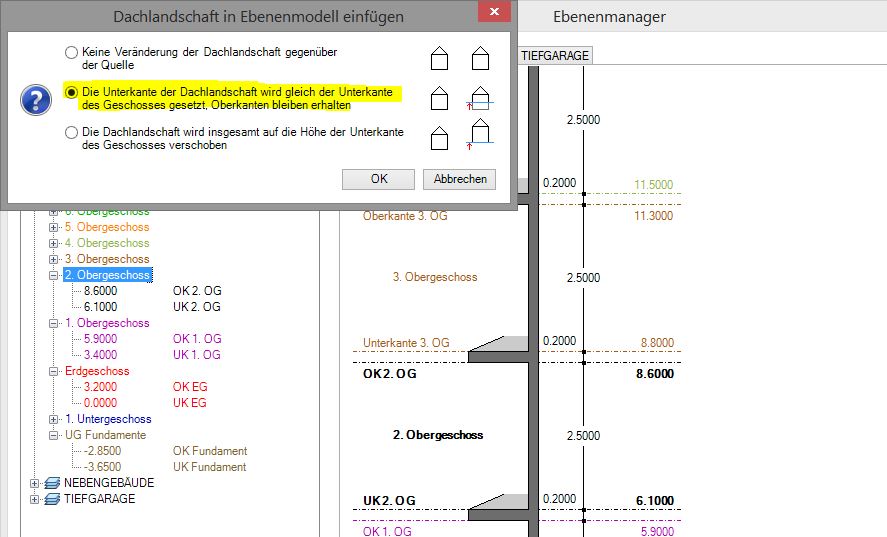Expand the 3. Obergeschoss tree node
This screenshot has height=537, width=887.
point(54,259)
